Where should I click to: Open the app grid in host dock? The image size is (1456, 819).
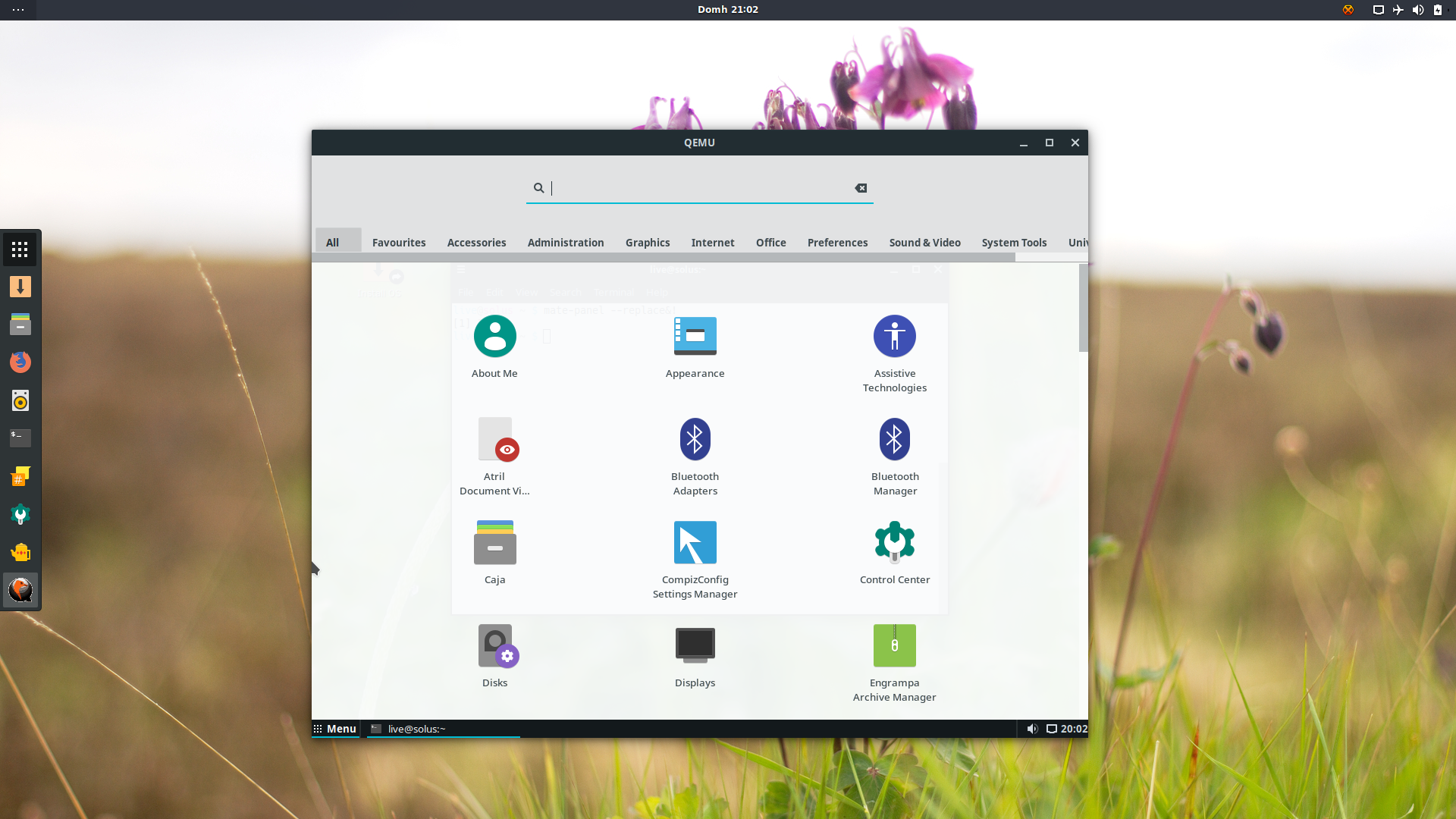20,249
